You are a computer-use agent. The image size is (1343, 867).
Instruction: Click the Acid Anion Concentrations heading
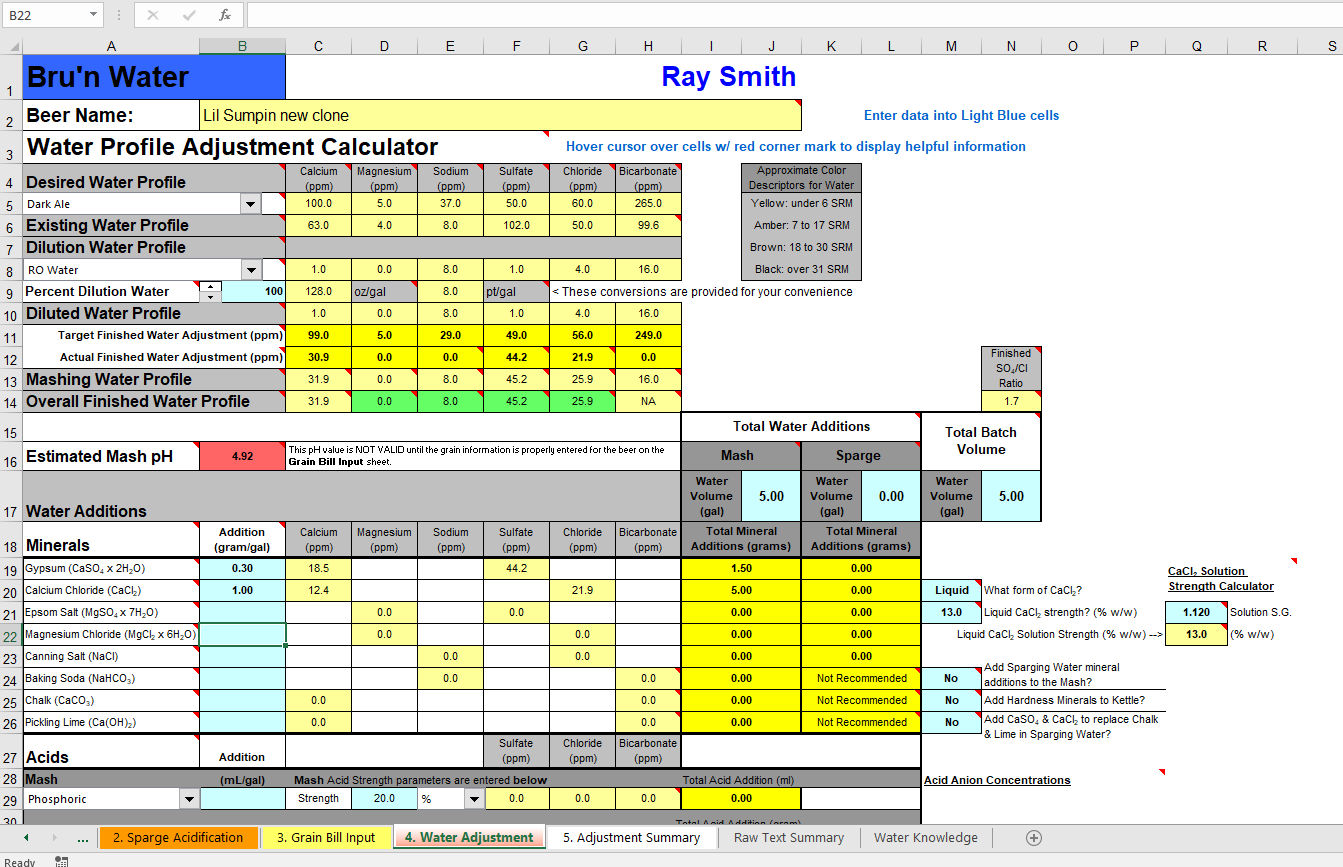click(997, 780)
